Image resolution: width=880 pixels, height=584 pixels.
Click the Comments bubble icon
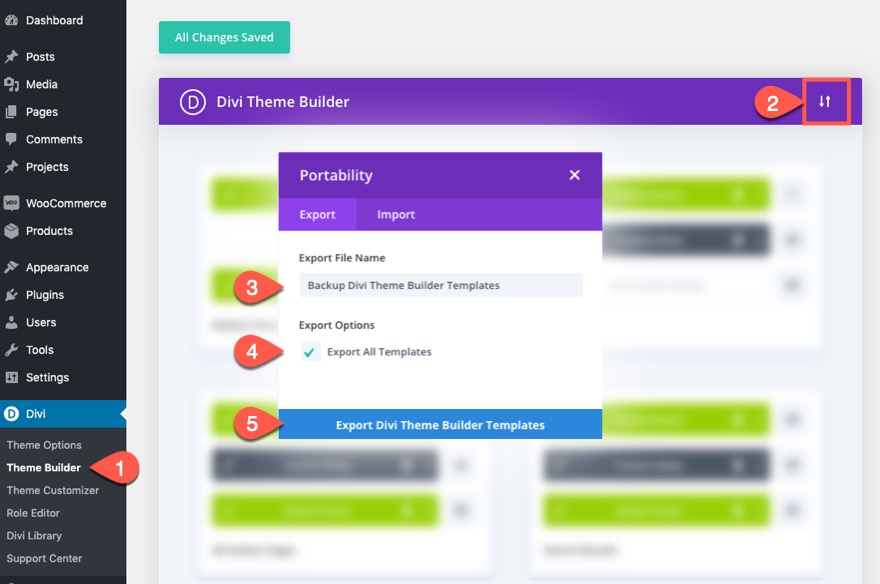point(11,139)
